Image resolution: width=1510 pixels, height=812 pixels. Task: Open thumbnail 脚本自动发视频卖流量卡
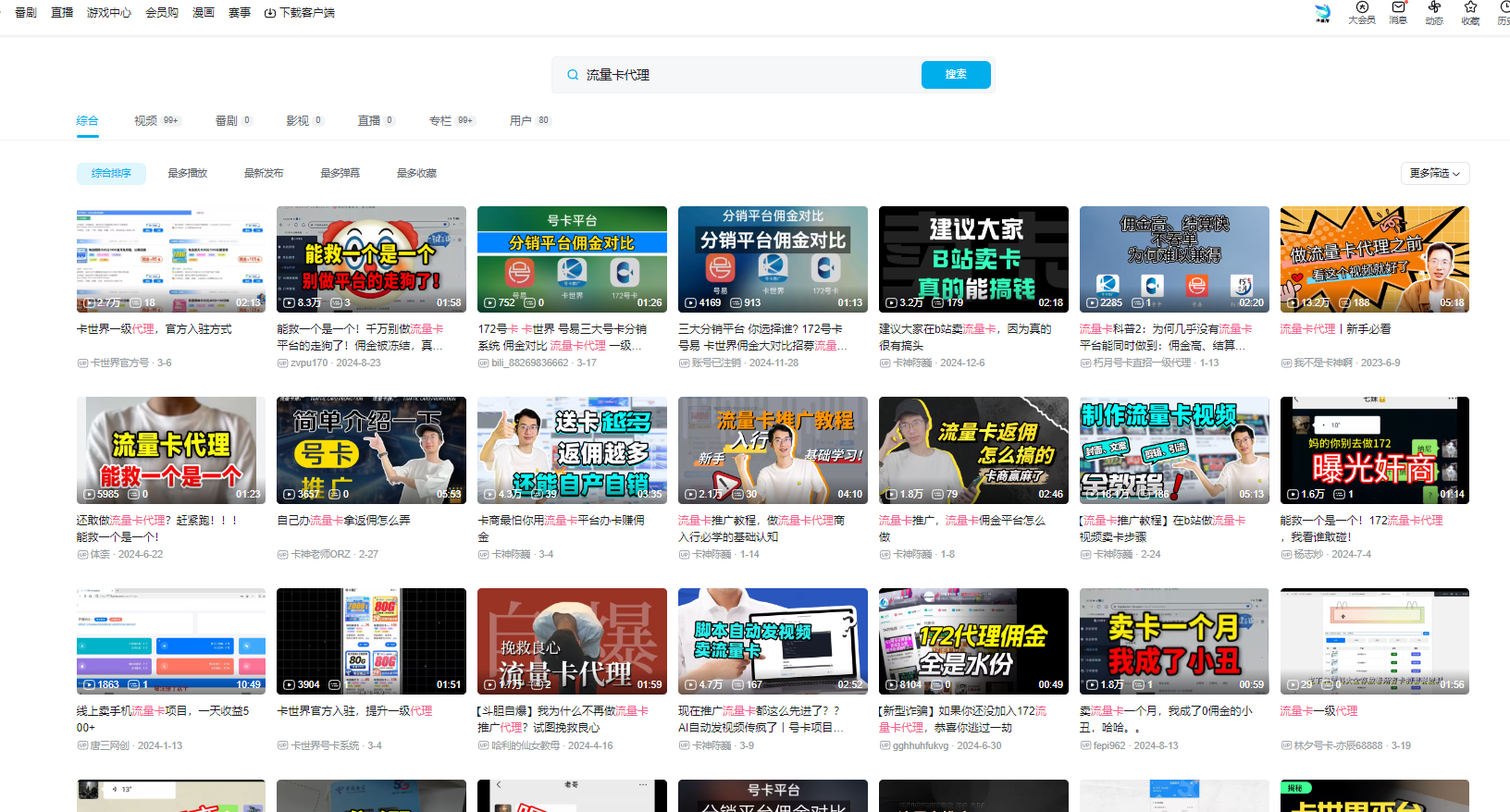click(x=773, y=641)
